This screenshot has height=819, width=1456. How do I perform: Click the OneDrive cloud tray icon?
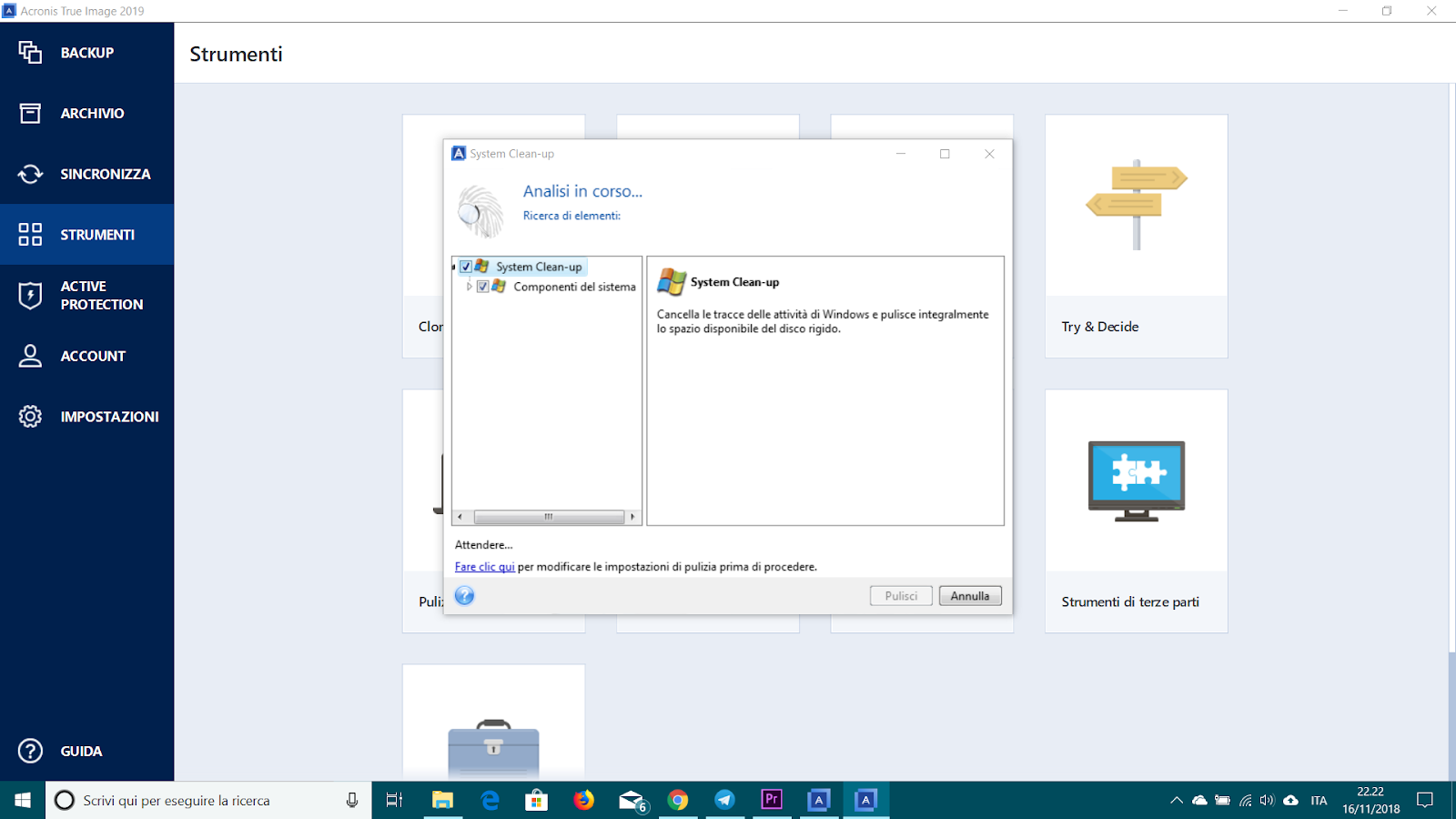[1199, 800]
